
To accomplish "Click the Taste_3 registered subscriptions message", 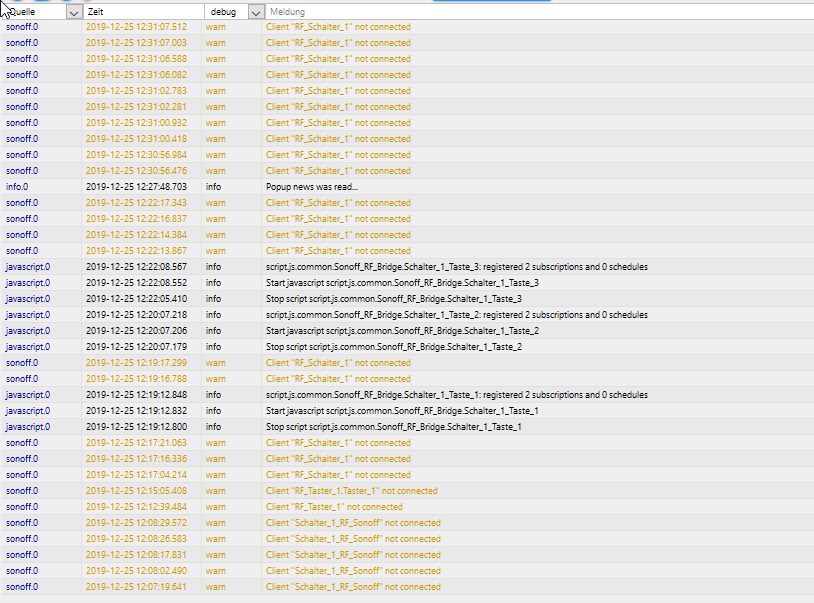I will click(457, 267).
